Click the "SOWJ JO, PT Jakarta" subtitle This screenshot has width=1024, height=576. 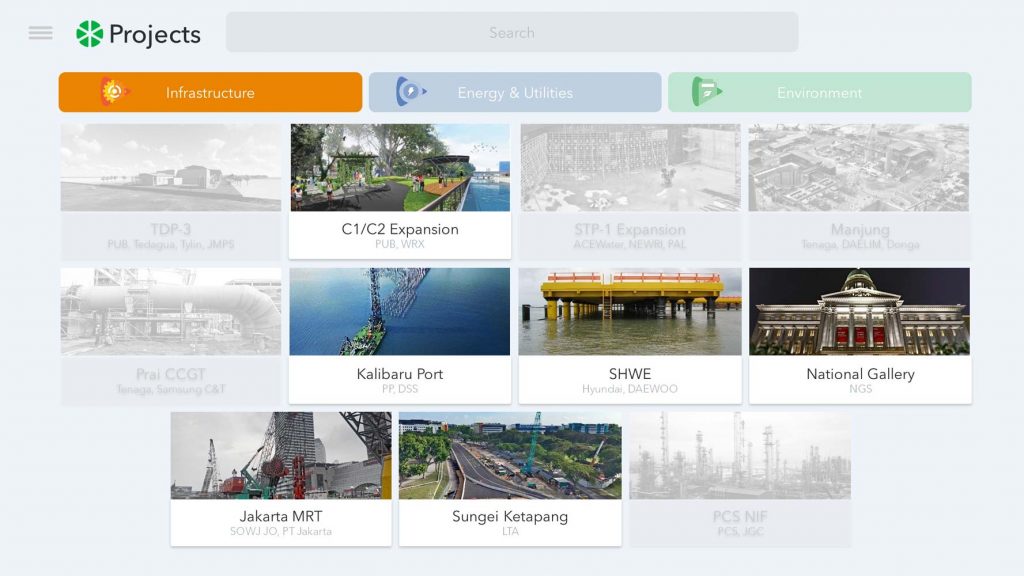click(x=281, y=532)
